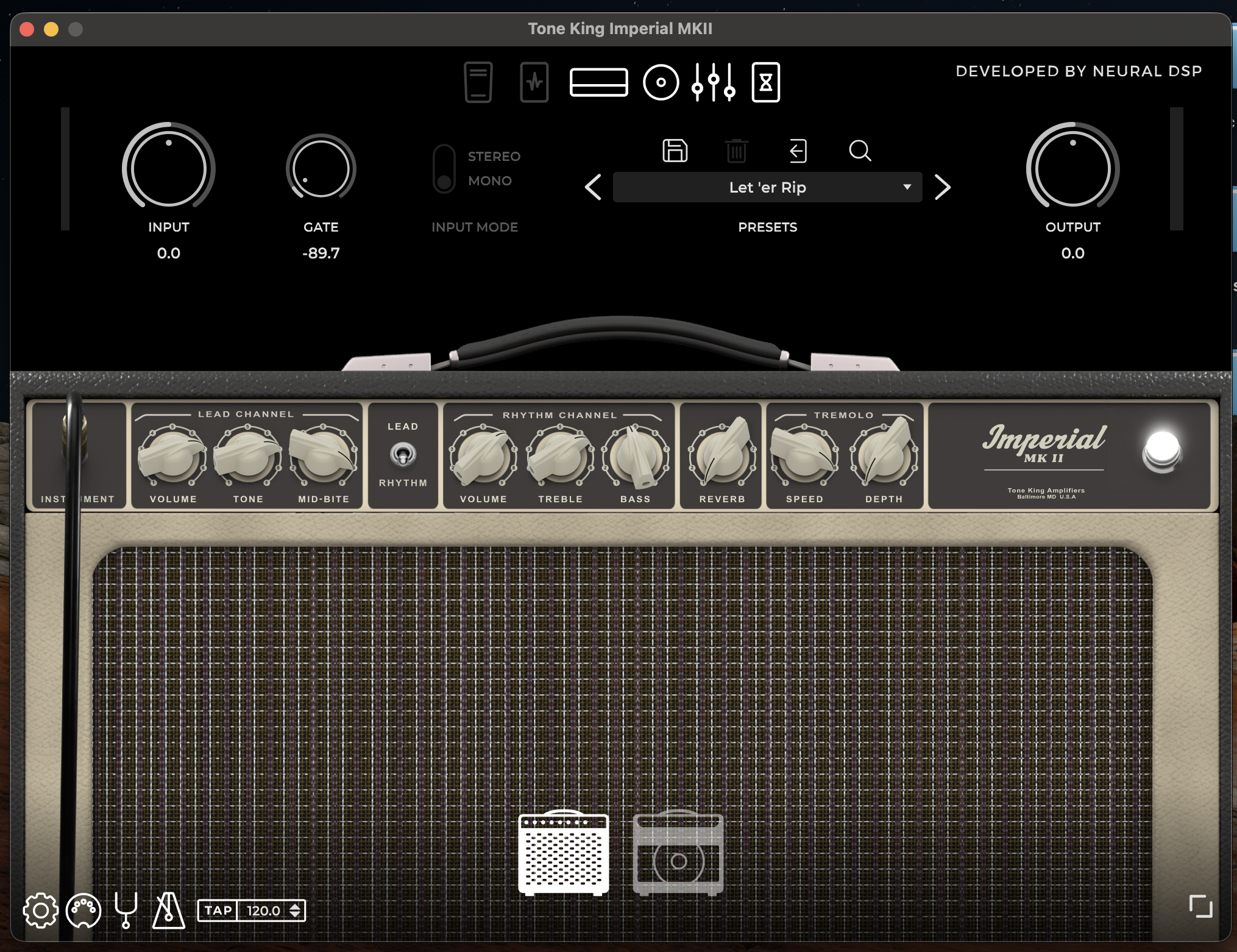Go to the next preset with right arrow
This screenshot has height=952, width=1237.
click(x=943, y=188)
